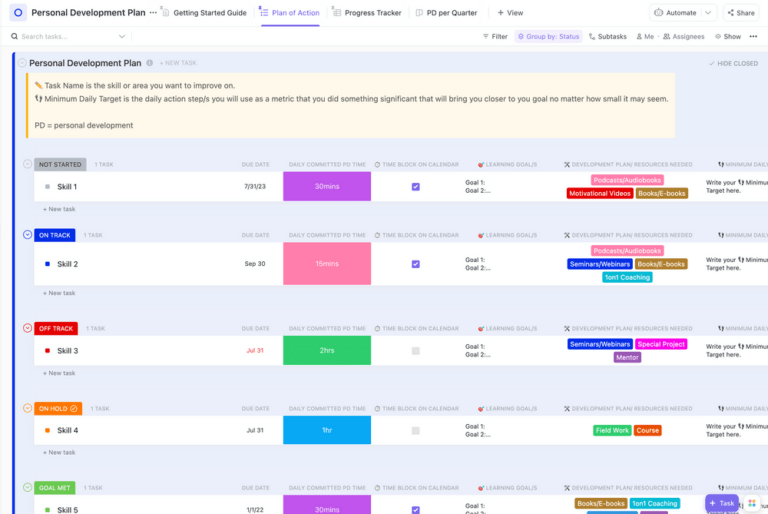Screen dimensions: 768x514
Task: Open the search options dropdown chevron
Action: pos(122,36)
